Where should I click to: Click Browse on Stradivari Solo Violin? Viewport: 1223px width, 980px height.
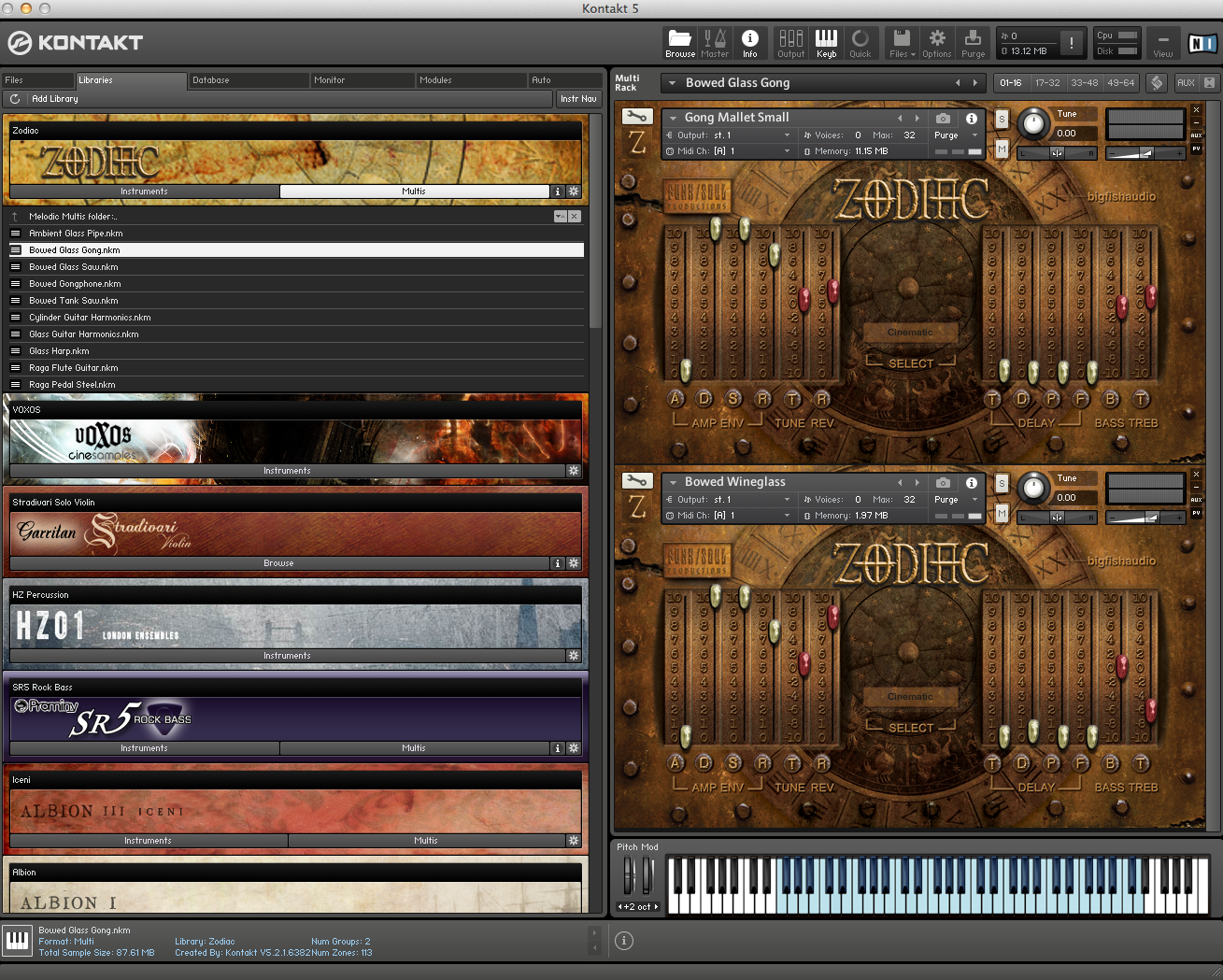click(278, 563)
